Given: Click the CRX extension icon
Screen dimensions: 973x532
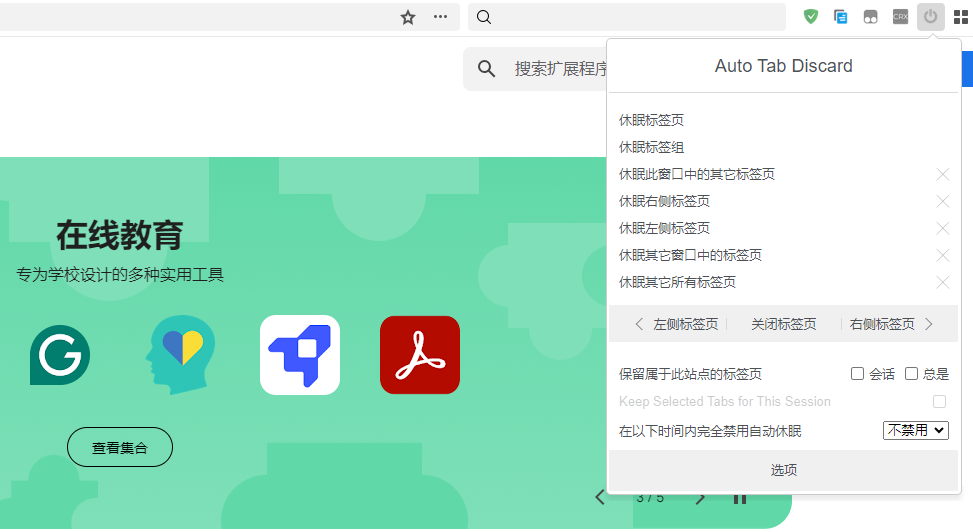Looking at the screenshot, I should pos(900,17).
